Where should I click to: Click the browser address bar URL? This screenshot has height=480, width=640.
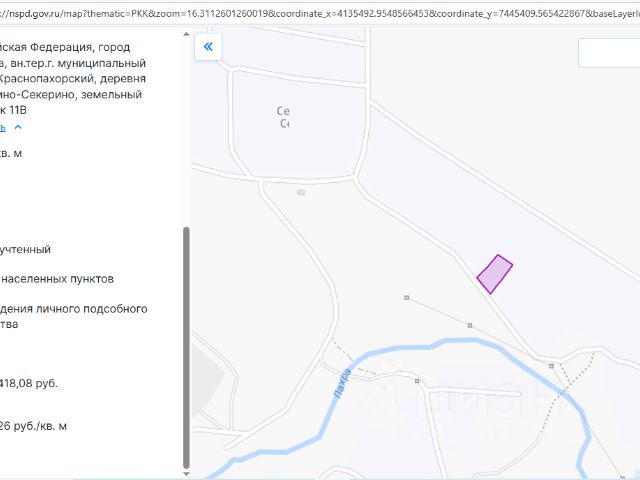pyautogui.click(x=318, y=13)
